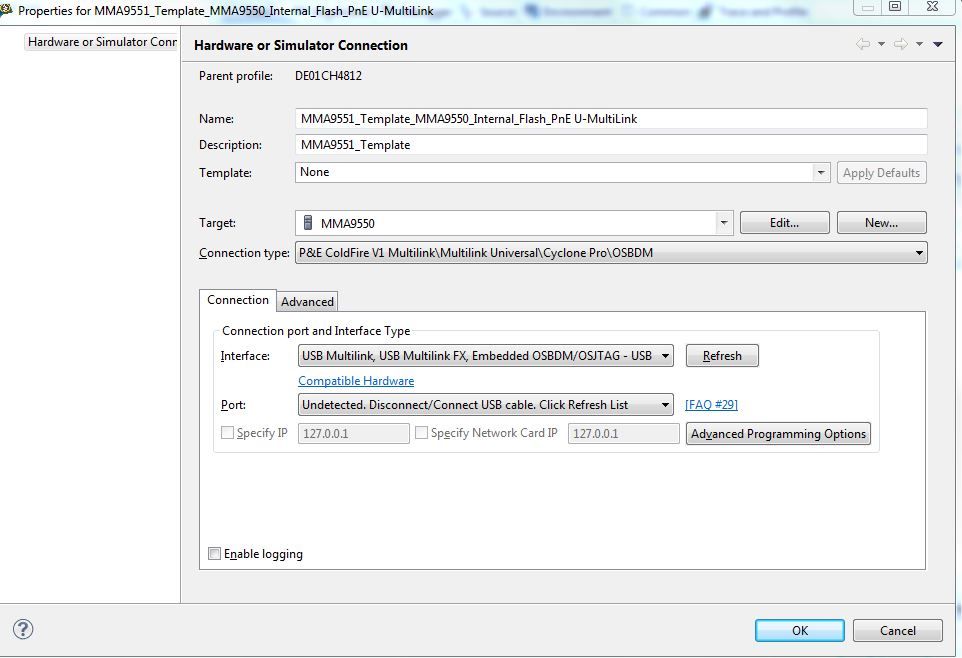962x658 pixels.
Task: Click the parent profile value DE01CH4812
Action: (328, 76)
